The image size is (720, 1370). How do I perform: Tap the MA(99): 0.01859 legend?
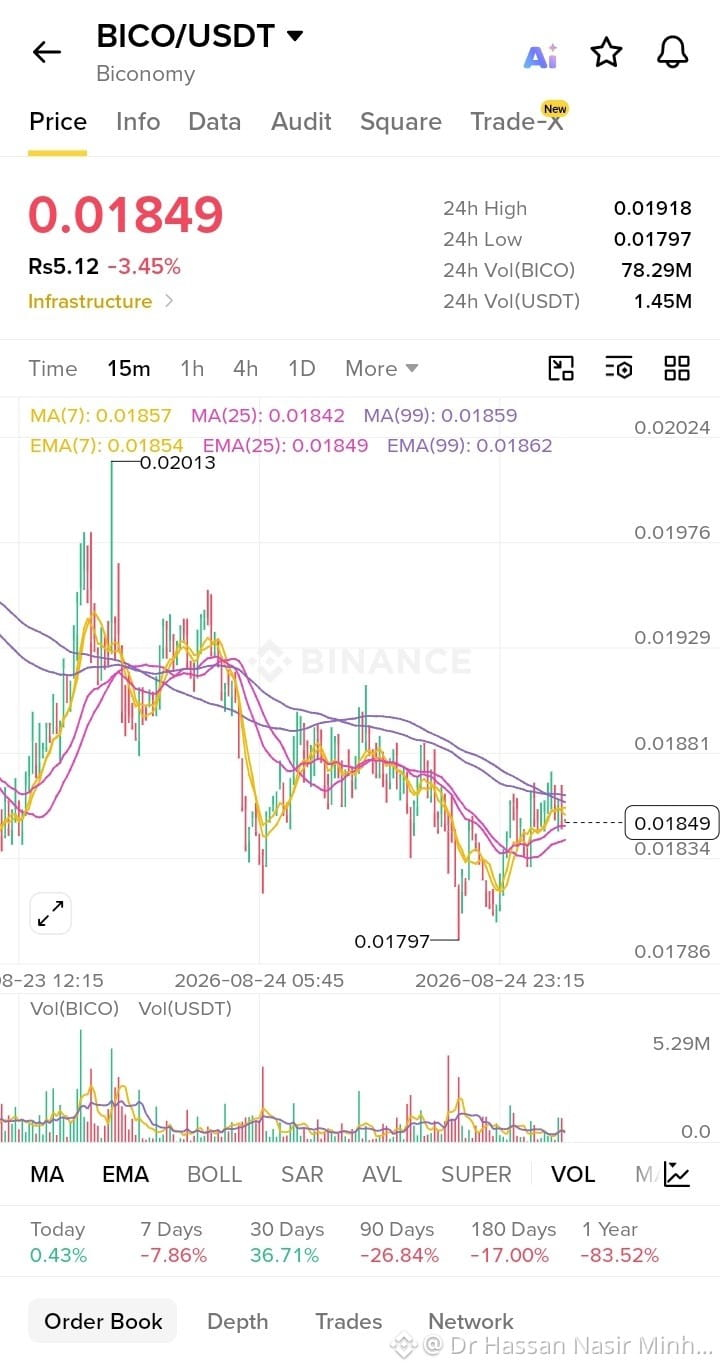coord(441,415)
